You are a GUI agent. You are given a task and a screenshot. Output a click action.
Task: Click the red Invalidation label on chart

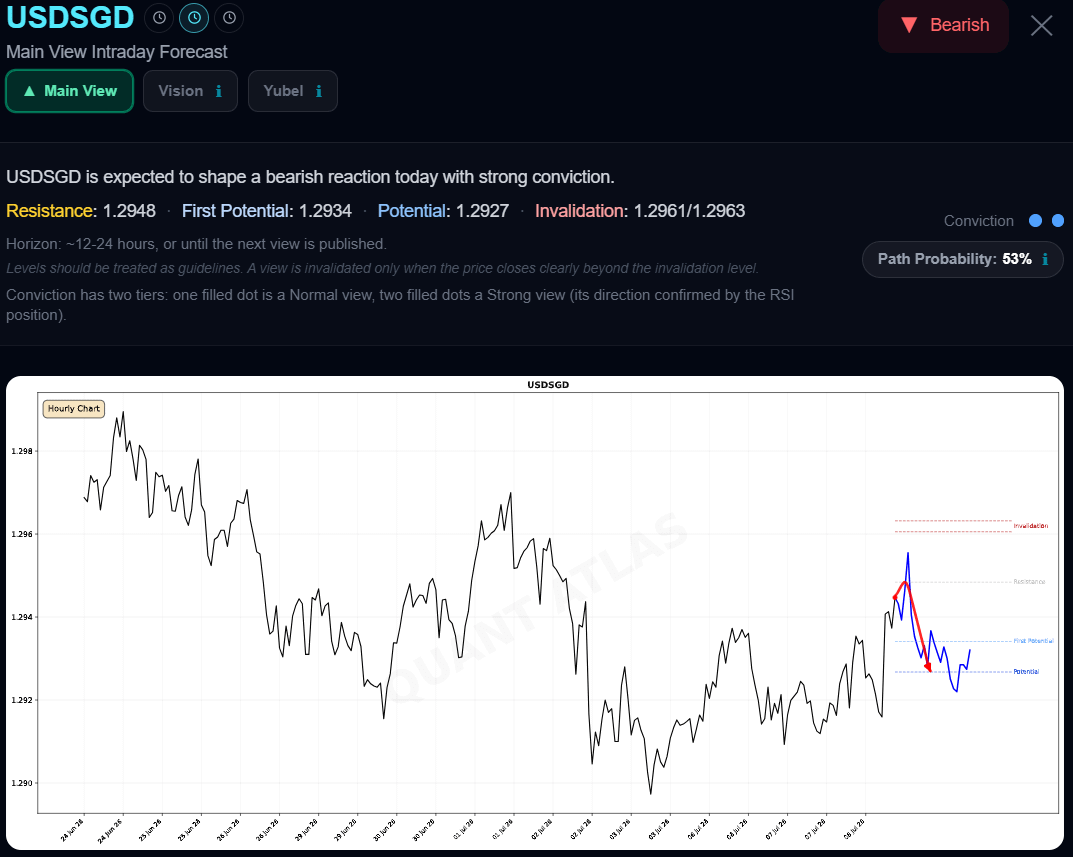point(1031,526)
